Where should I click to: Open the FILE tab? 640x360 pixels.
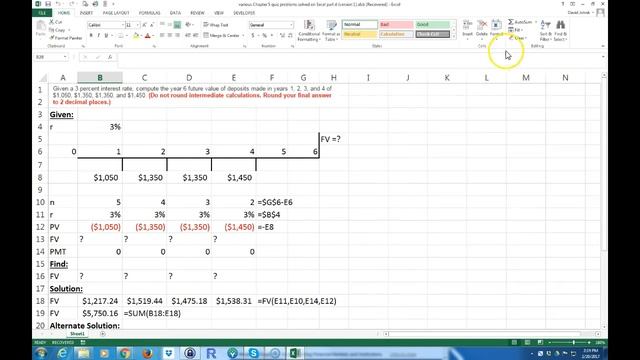42,13
